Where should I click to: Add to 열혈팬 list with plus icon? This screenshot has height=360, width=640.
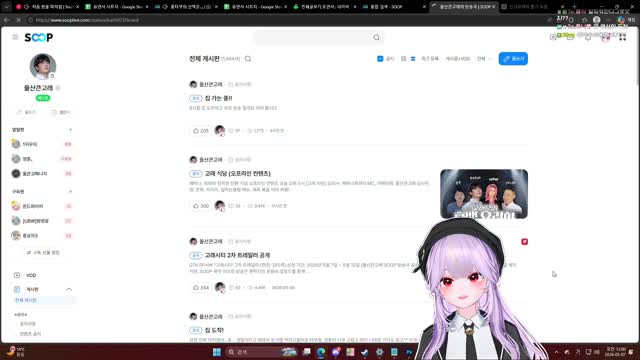pyautogui.click(x=70, y=130)
